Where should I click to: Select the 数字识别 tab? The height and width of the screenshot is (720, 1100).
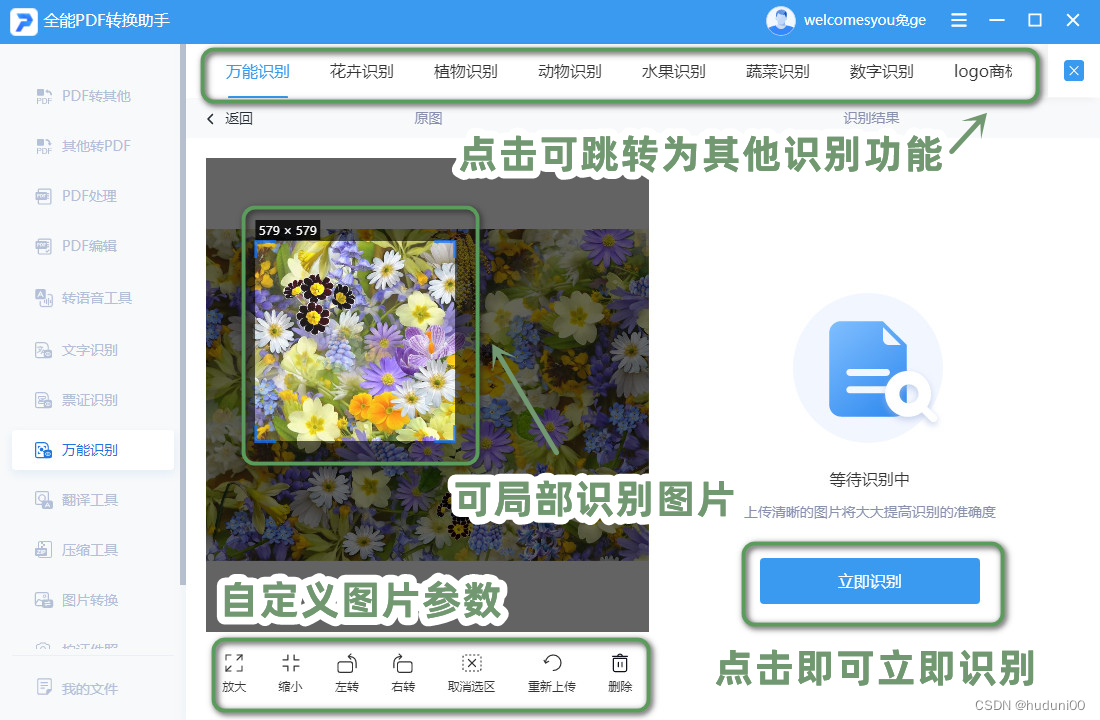[x=880, y=72]
